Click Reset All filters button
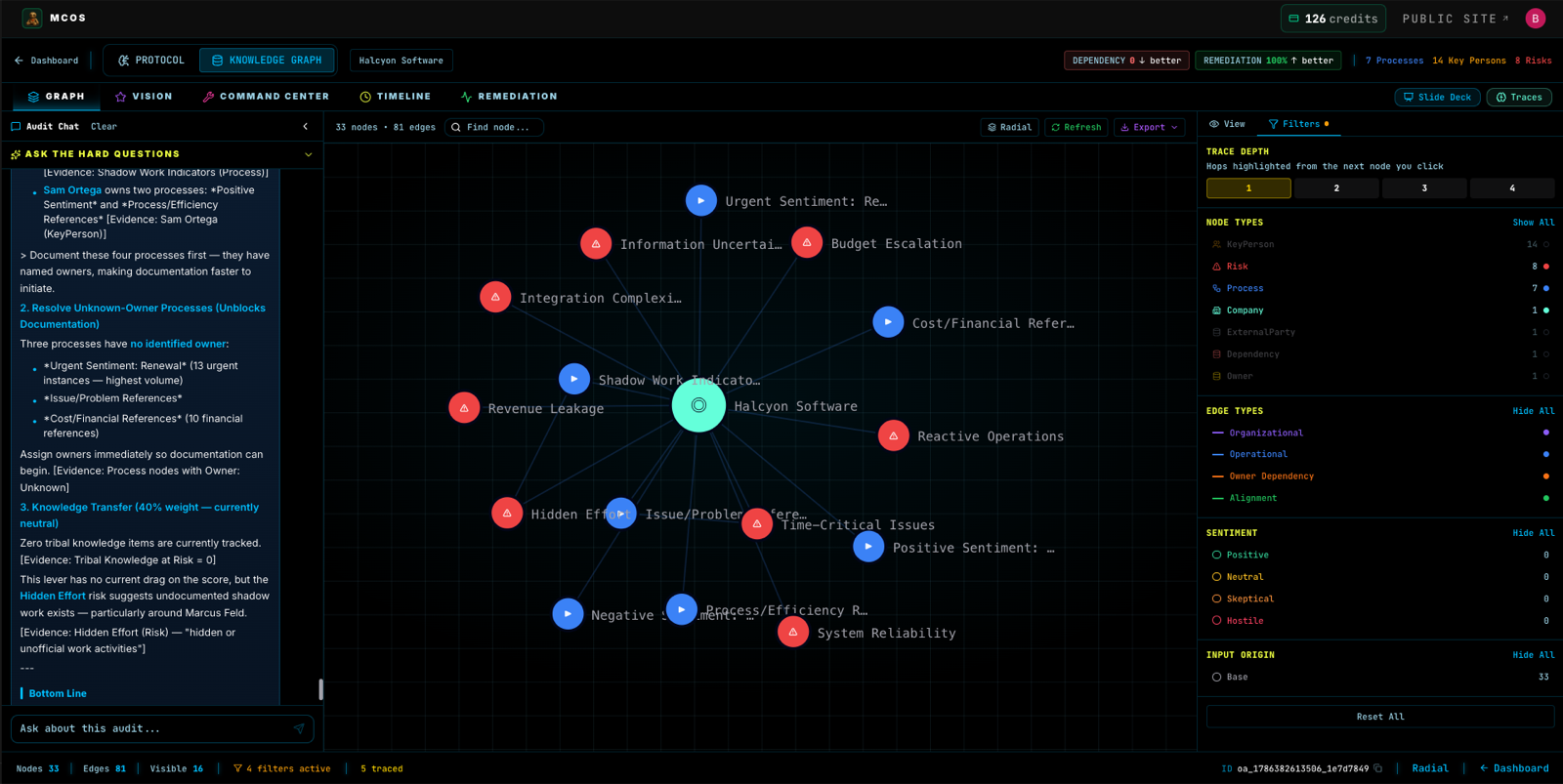The width and height of the screenshot is (1563, 784). click(x=1380, y=717)
